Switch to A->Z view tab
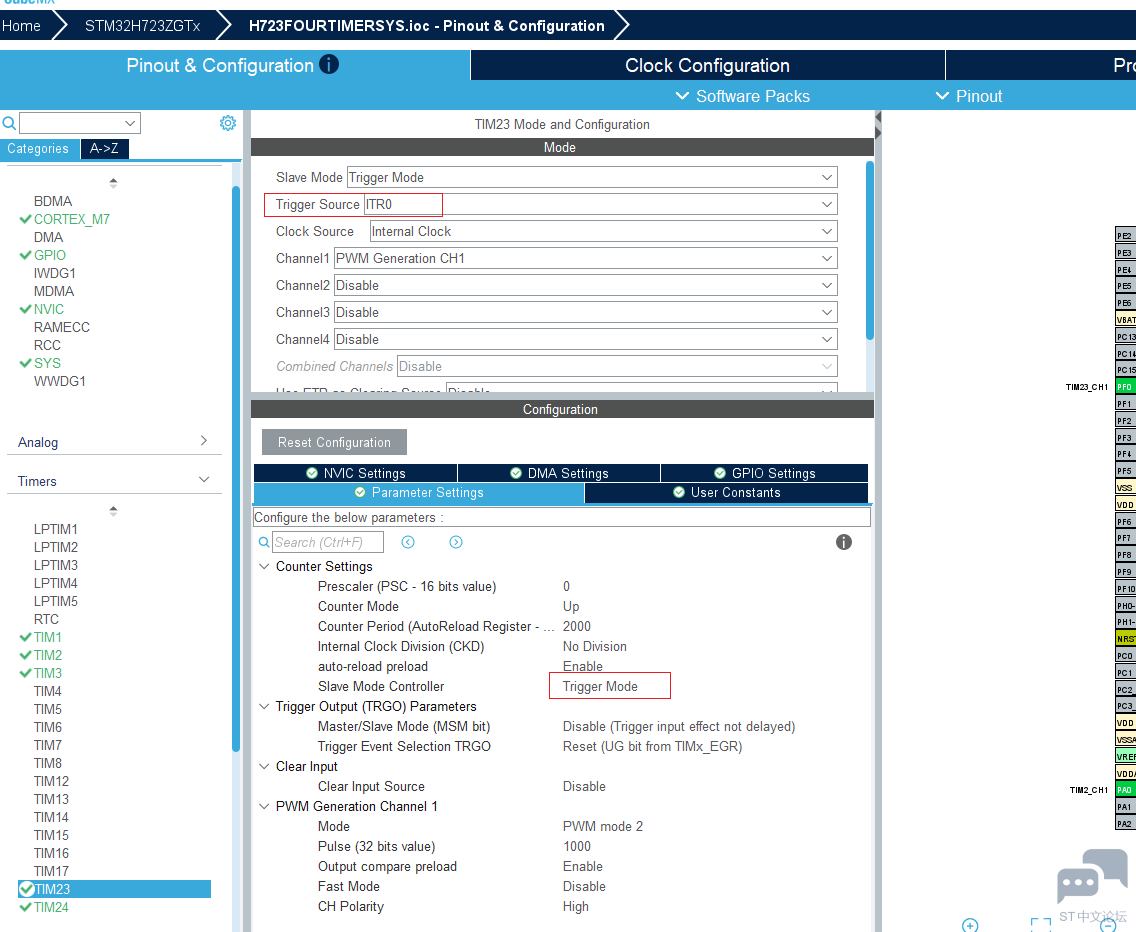The image size is (1136, 932). pyautogui.click(x=104, y=149)
